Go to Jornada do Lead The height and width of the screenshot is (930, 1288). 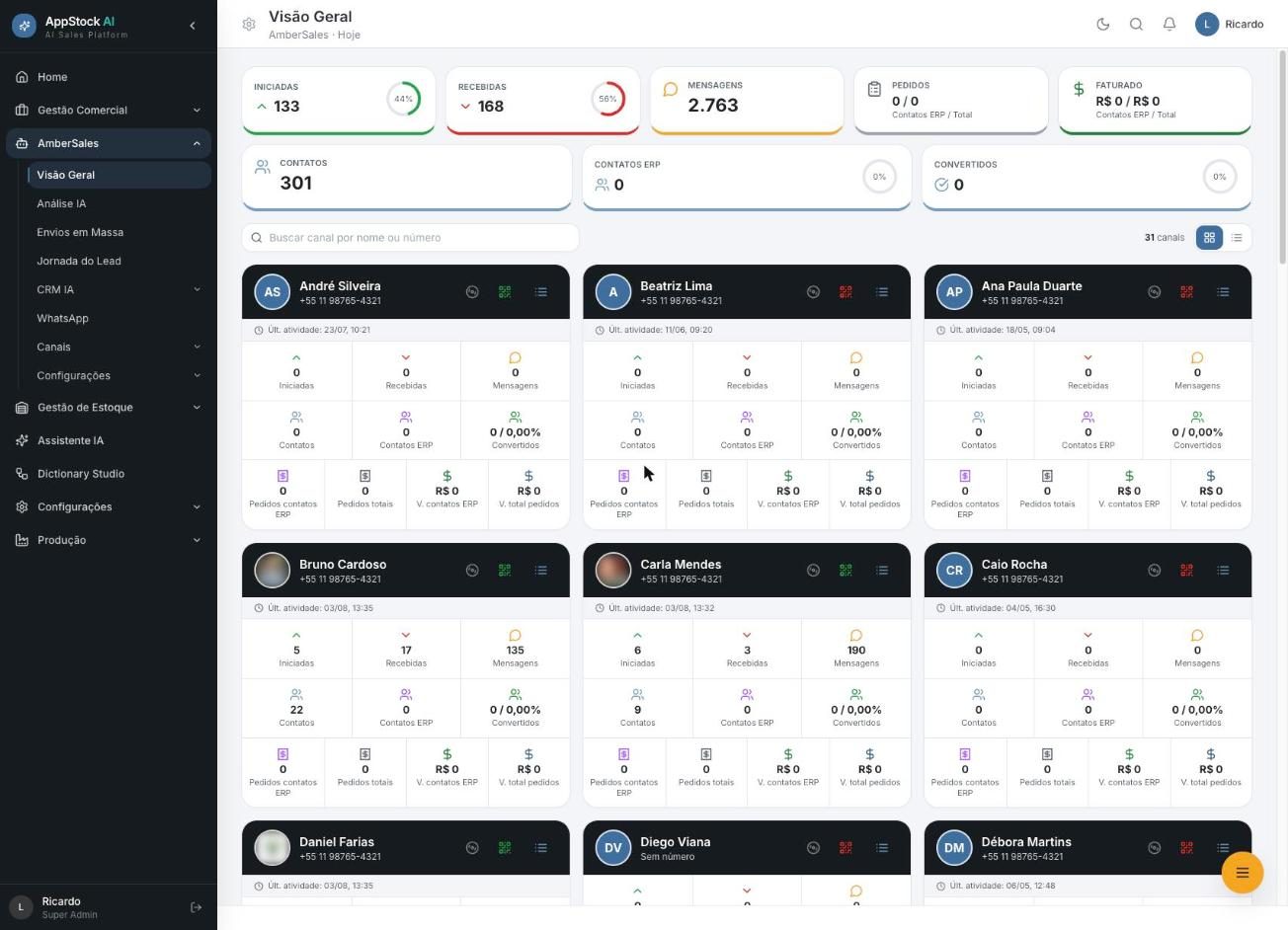(120, 261)
